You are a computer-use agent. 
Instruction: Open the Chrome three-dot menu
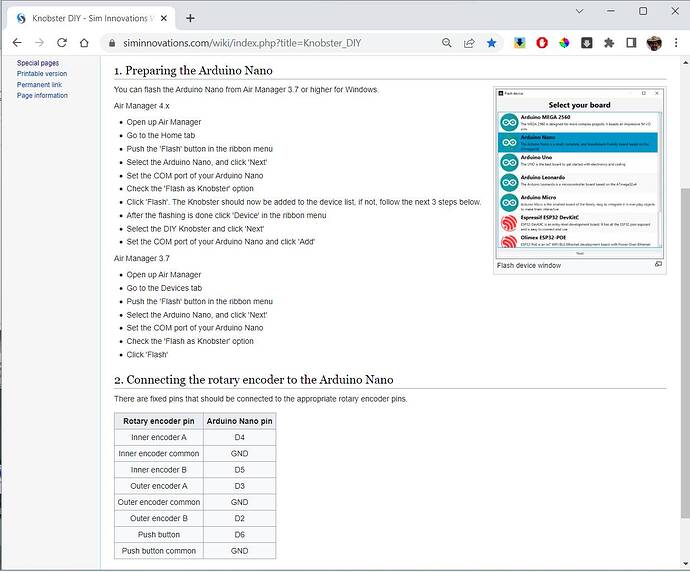pyautogui.click(x=676, y=43)
